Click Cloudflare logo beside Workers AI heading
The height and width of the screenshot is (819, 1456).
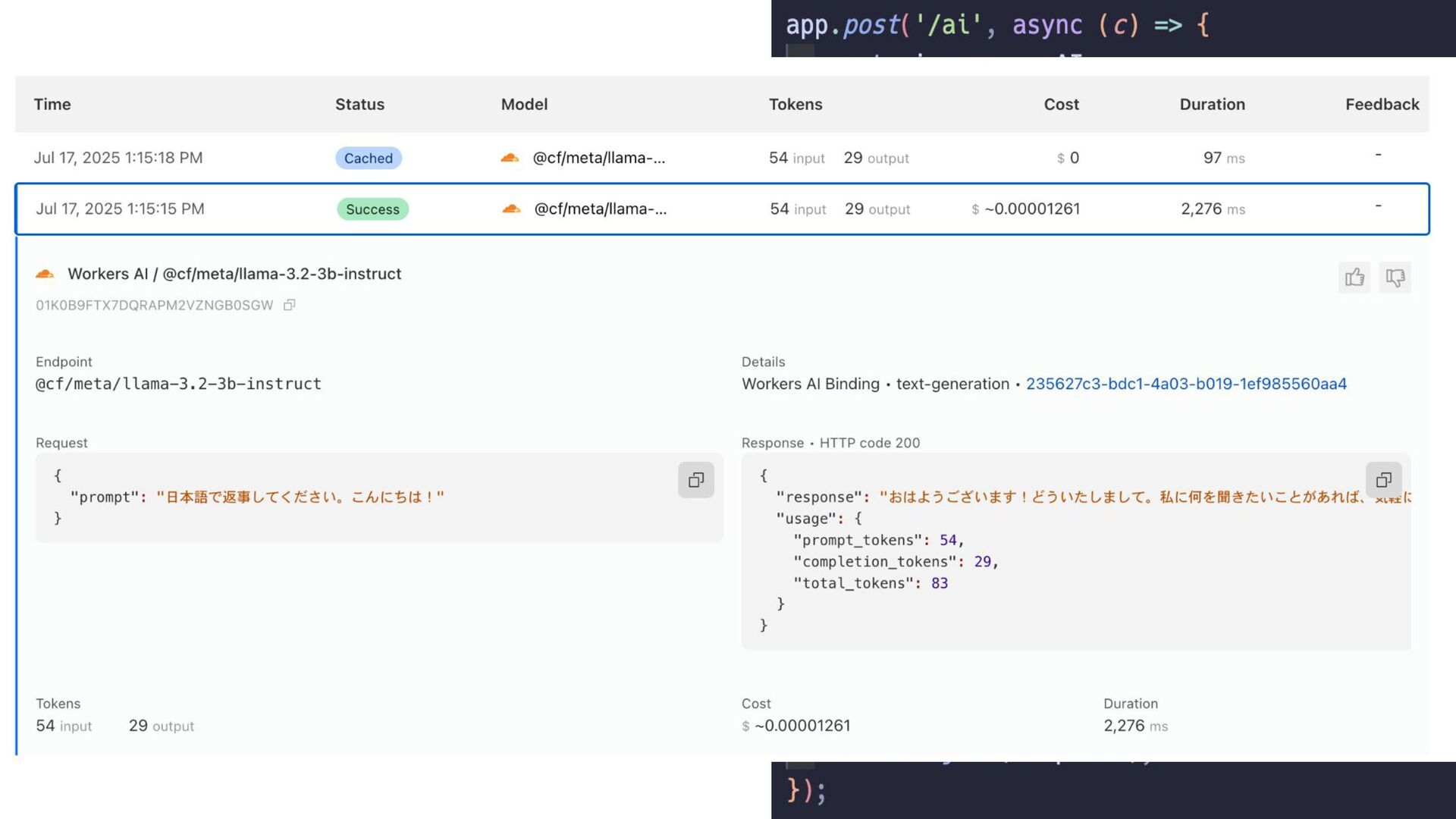point(45,274)
